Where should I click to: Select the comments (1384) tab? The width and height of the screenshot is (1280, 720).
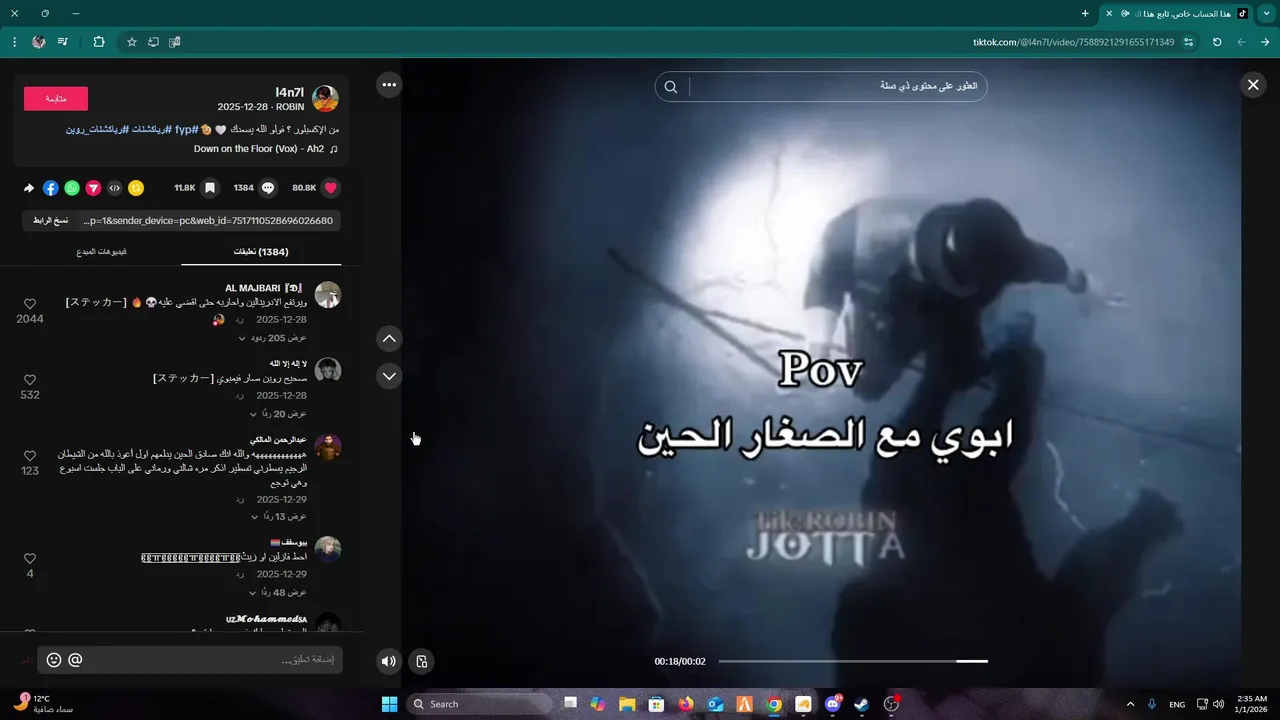261,252
